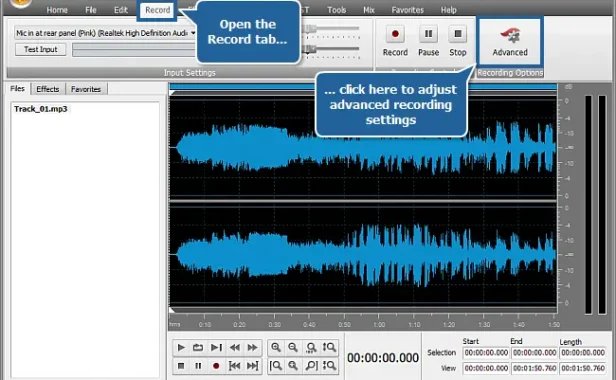Switch to the Files panel tab
Image resolution: width=616 pixels, height=380 pixels.
click(17, 89)
